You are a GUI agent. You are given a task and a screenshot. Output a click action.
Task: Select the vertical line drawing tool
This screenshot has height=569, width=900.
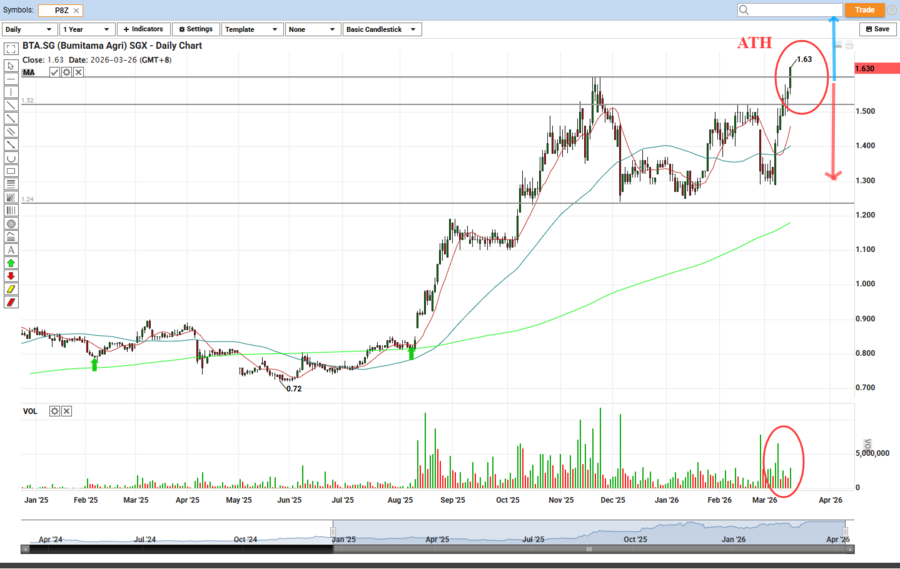(11, 92)
